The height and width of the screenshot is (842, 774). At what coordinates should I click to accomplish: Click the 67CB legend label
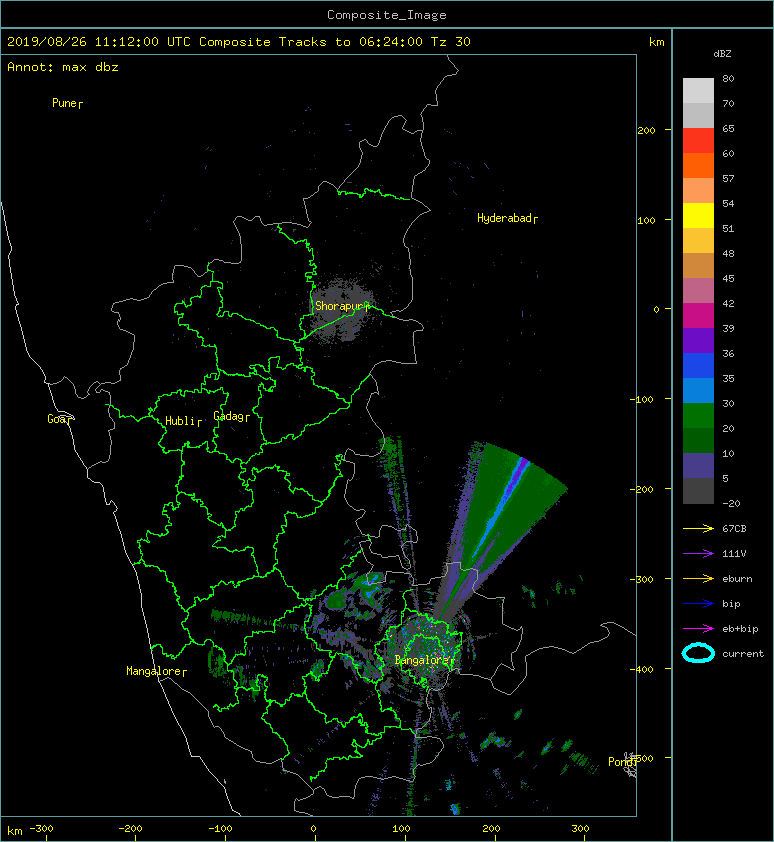coord(734,528)
